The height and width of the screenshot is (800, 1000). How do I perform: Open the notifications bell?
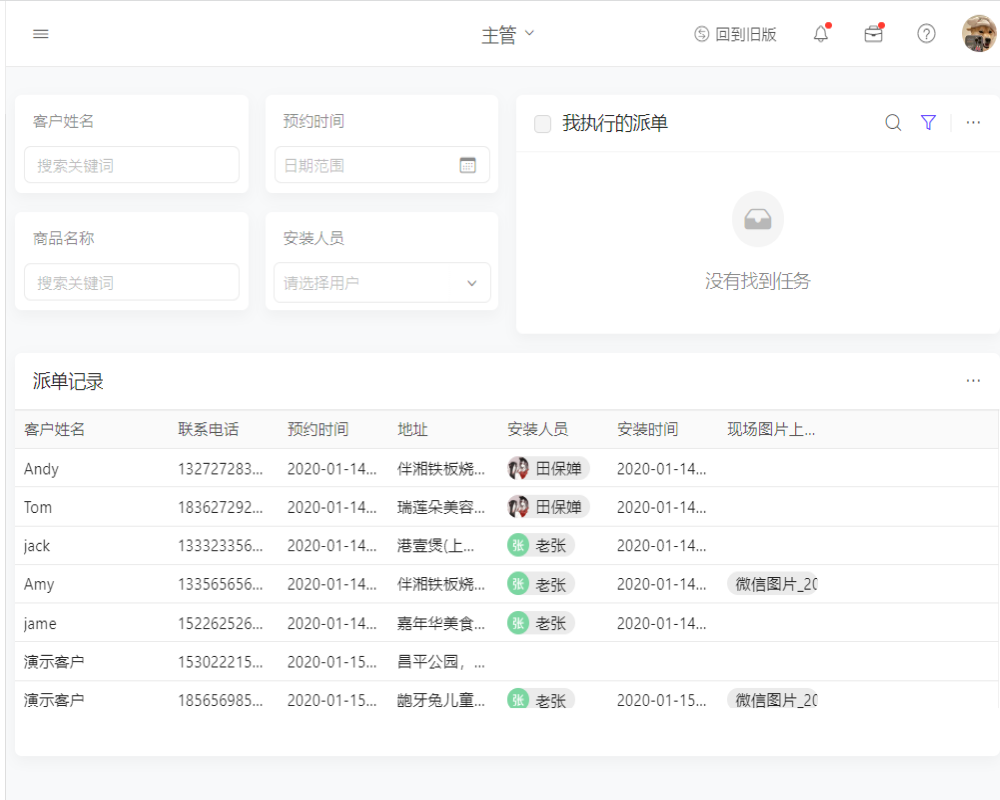click(x=820, y=33)
